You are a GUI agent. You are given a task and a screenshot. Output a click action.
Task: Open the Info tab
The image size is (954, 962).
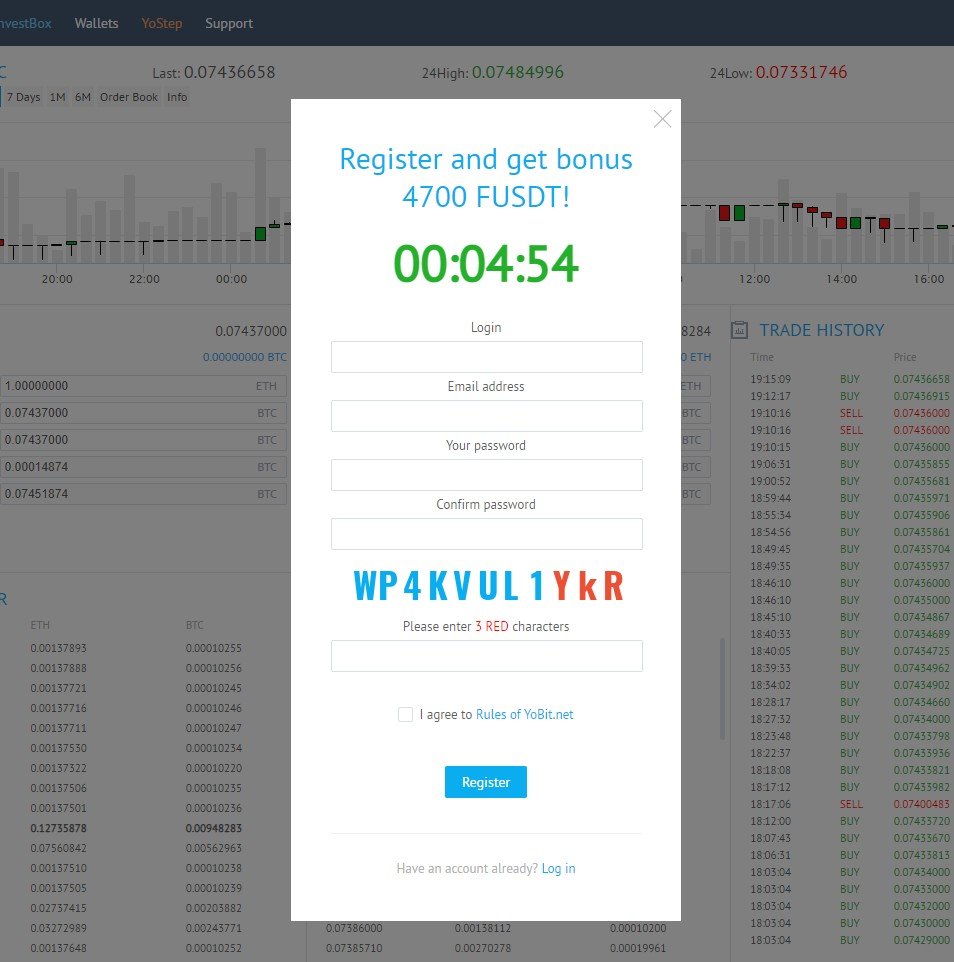(177, 97)
